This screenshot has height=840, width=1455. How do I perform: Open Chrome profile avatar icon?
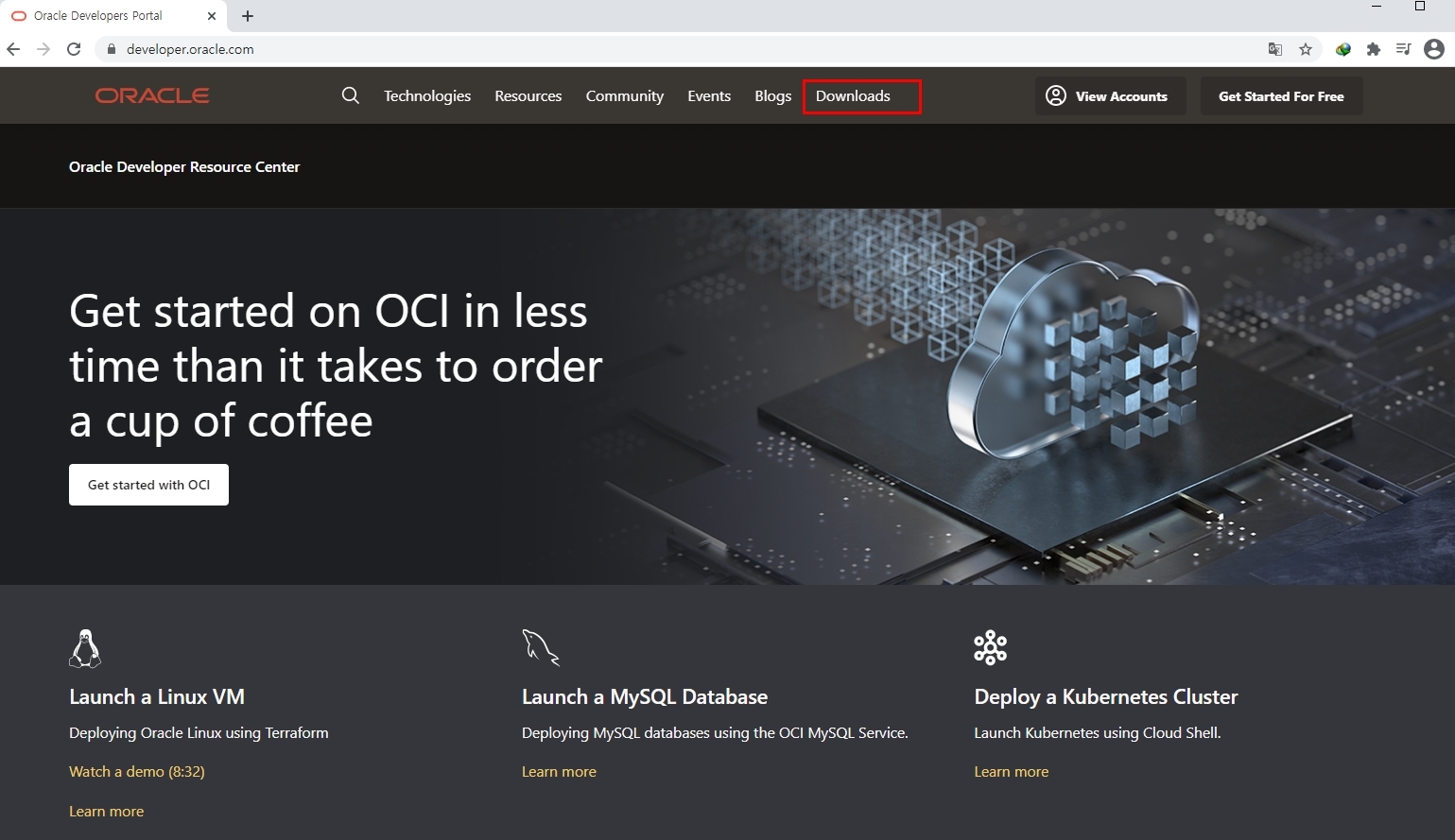tap(1434, 49)
